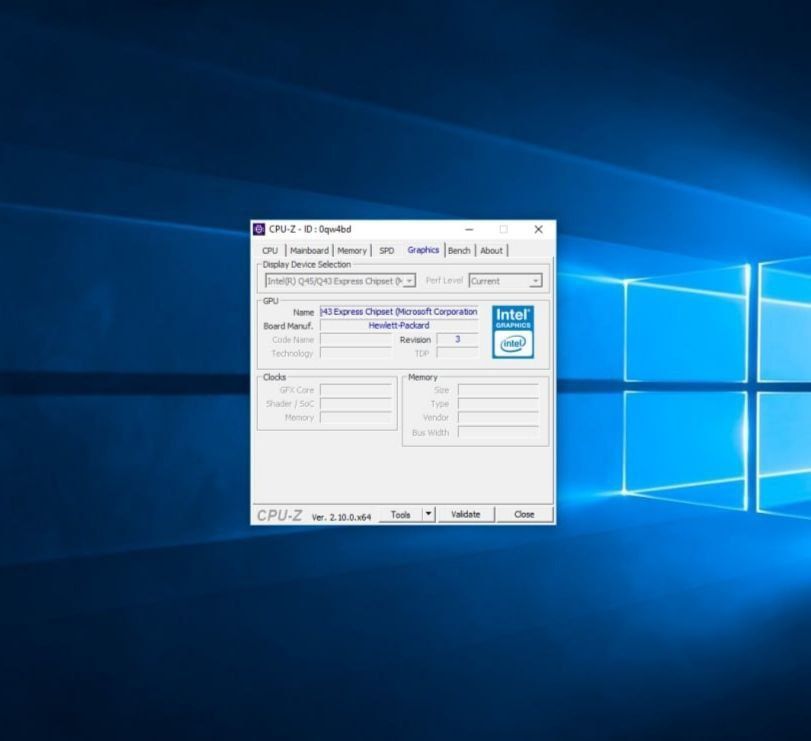Viewport: 811px width, 741px height.
Task: Click the Technology field
Action: click(356, 353)
